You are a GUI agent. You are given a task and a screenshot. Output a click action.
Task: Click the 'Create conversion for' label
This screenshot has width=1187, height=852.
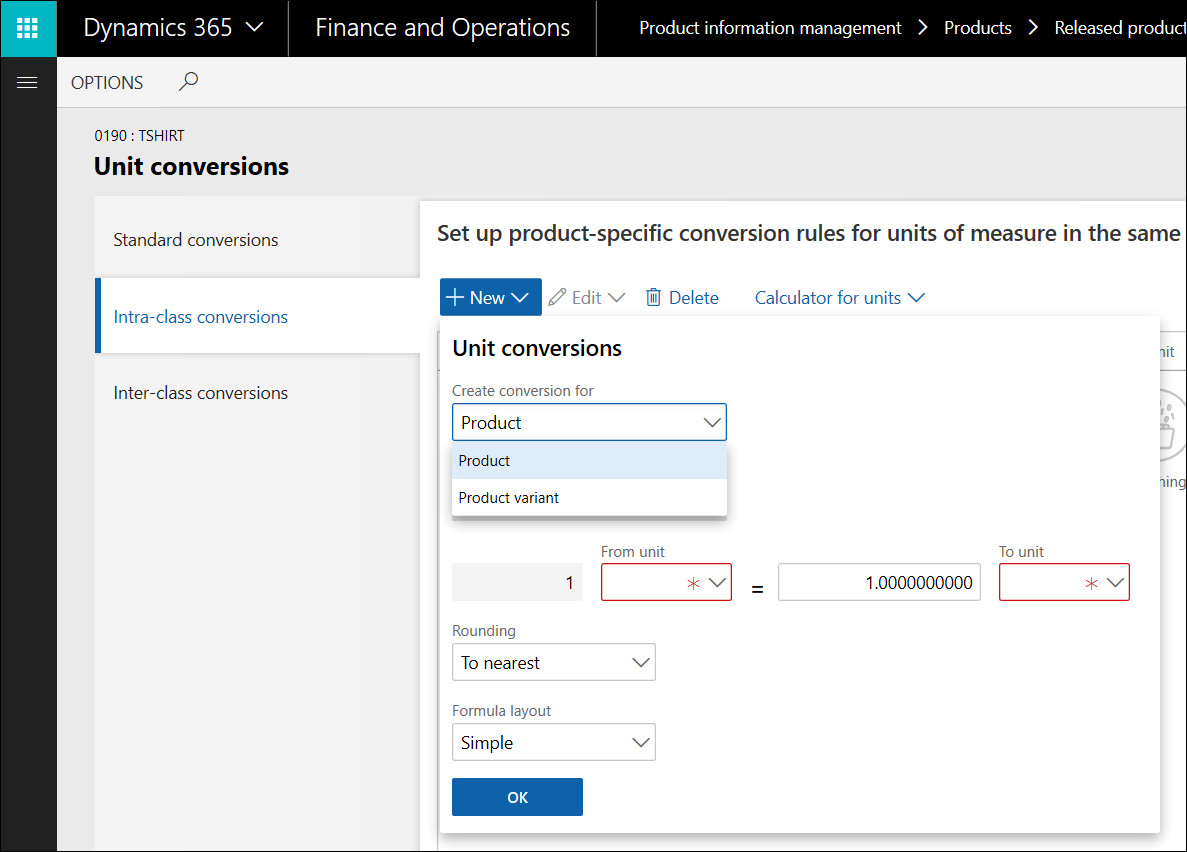coord(522,391)
